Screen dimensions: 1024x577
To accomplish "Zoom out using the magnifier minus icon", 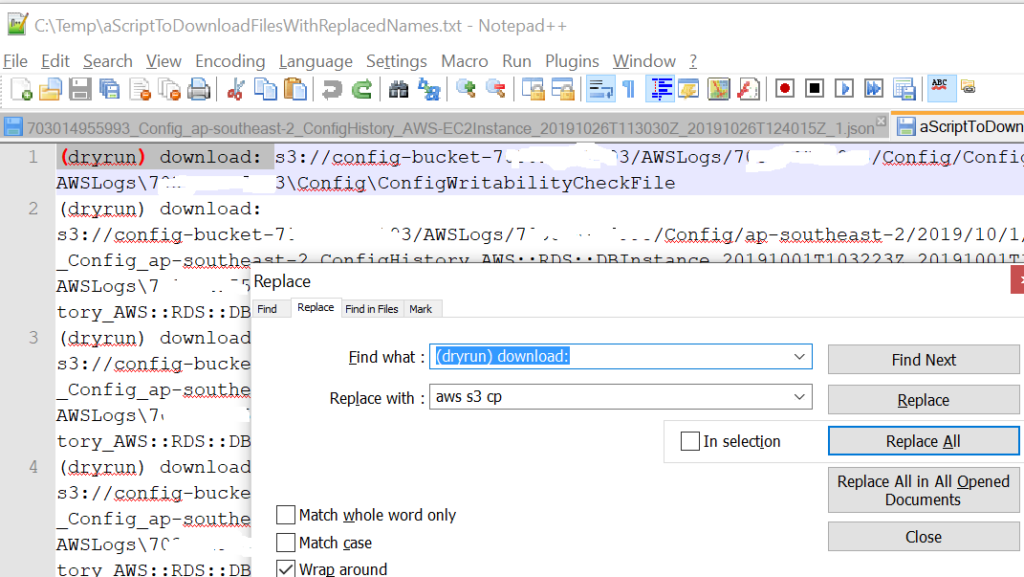I will point(496,89).
